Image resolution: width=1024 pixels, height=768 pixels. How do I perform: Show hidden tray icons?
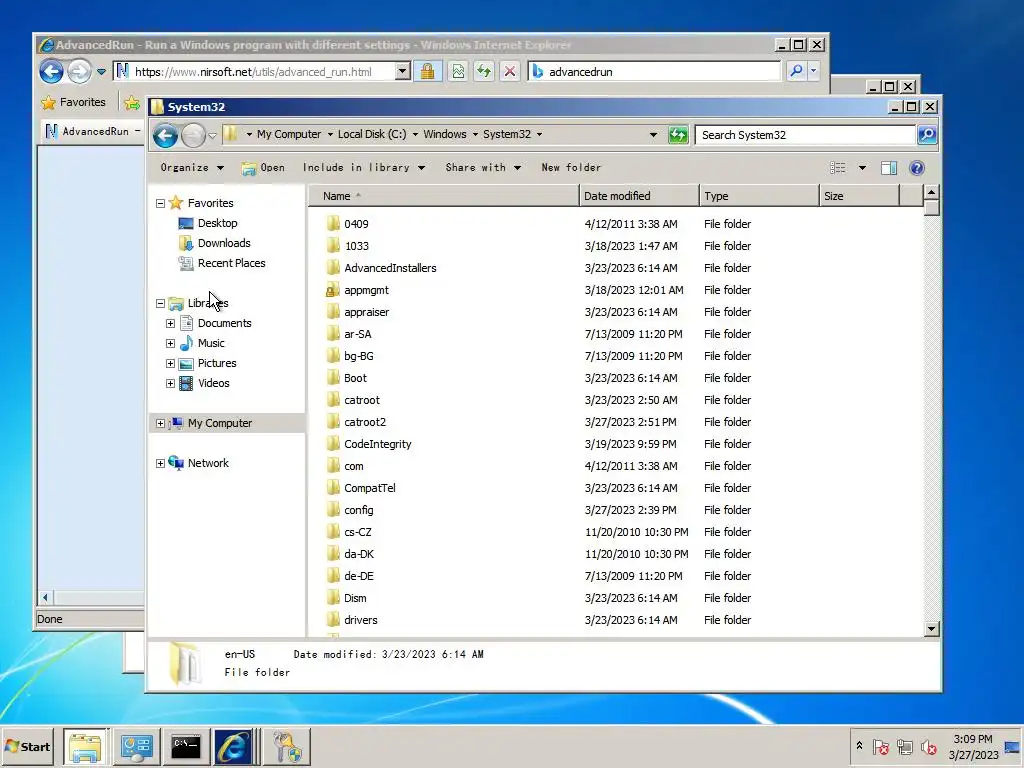click(859, 746)
